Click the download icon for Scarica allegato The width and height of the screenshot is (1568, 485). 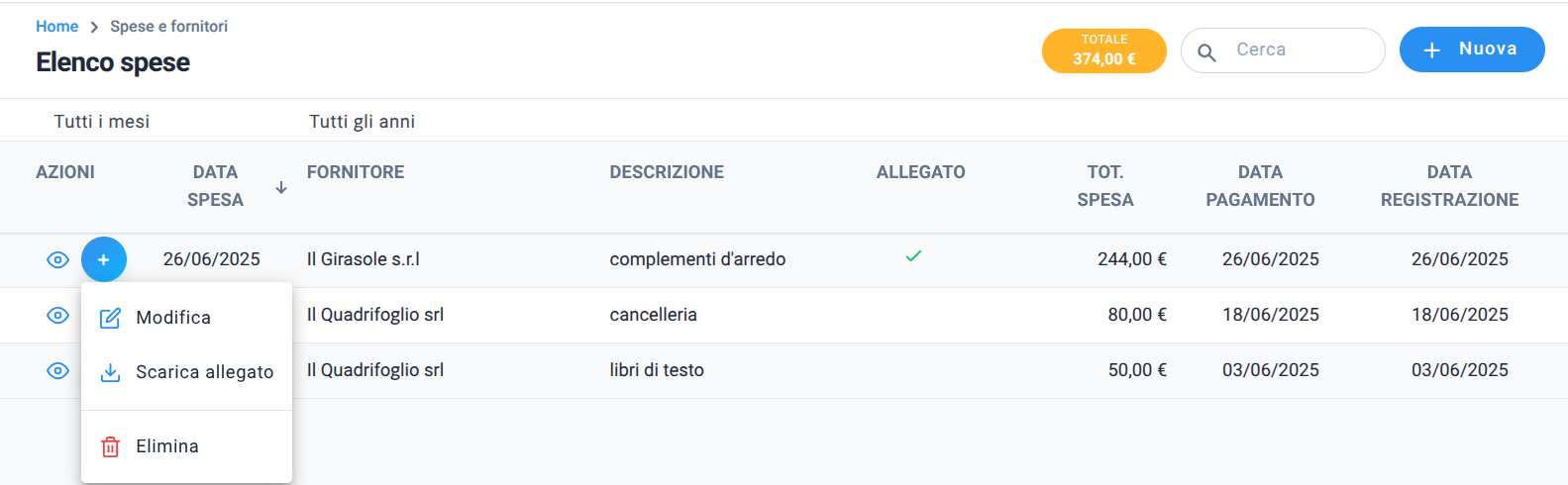pyautogui.click(x=111, y=372)
